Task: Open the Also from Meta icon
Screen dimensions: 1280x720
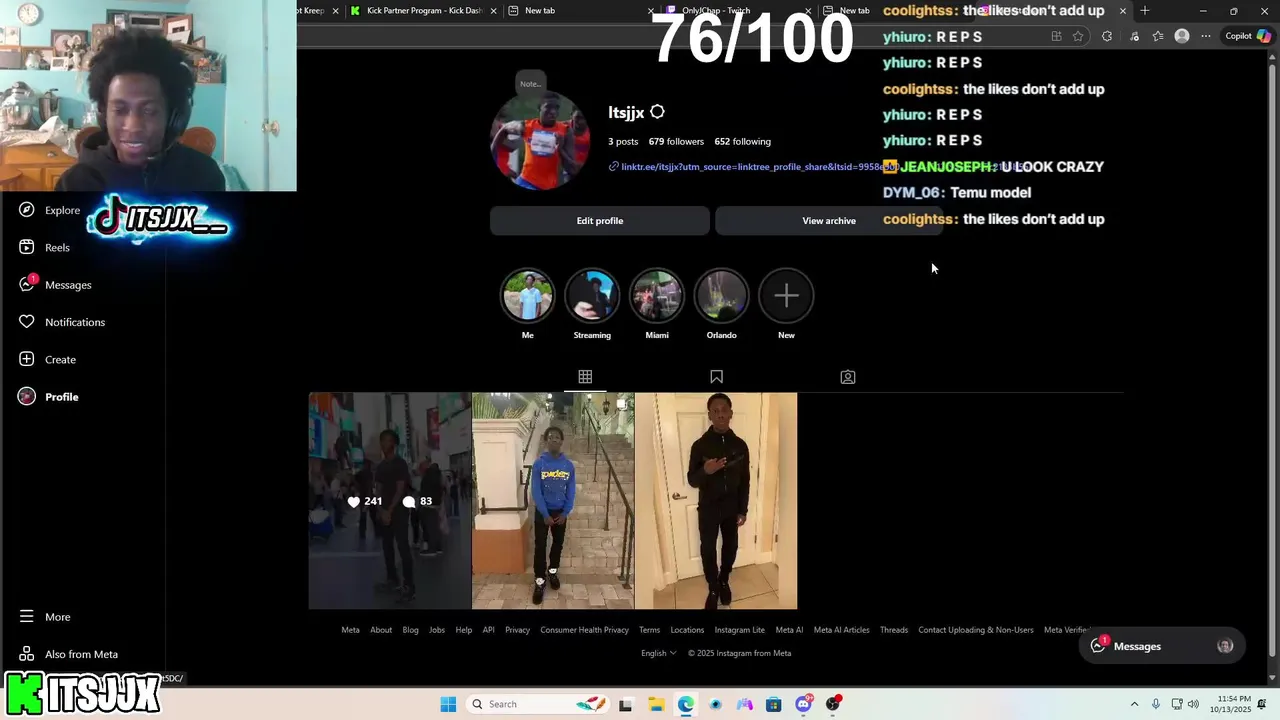Action: click(27, 654)
